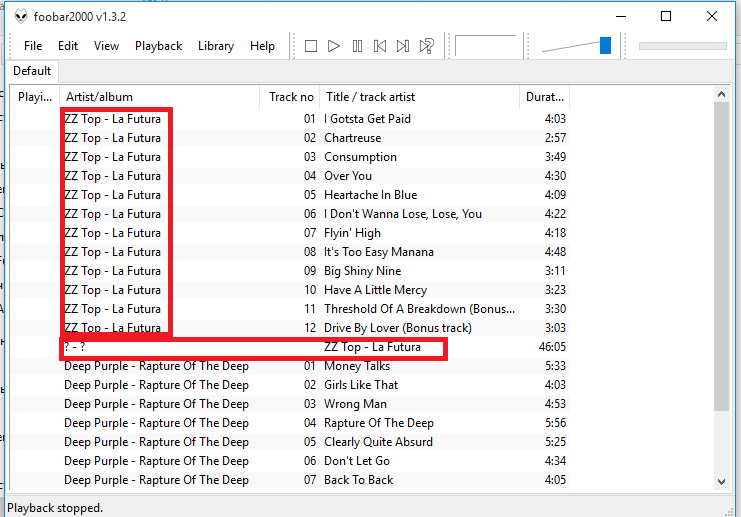Select the track Heartache In Blue
This screenshot has width=741, height=517.
[371, 195]
